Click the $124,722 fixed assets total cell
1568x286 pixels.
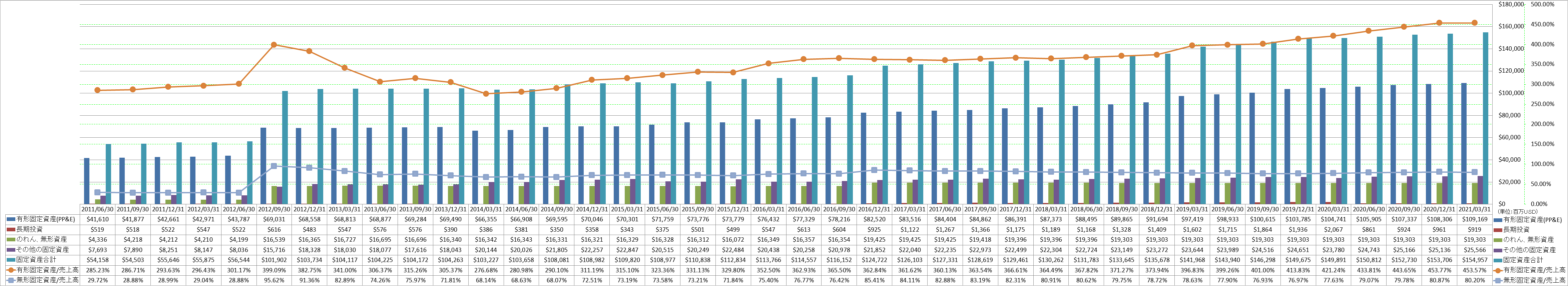pyautogui.click(x=874, y=260)
